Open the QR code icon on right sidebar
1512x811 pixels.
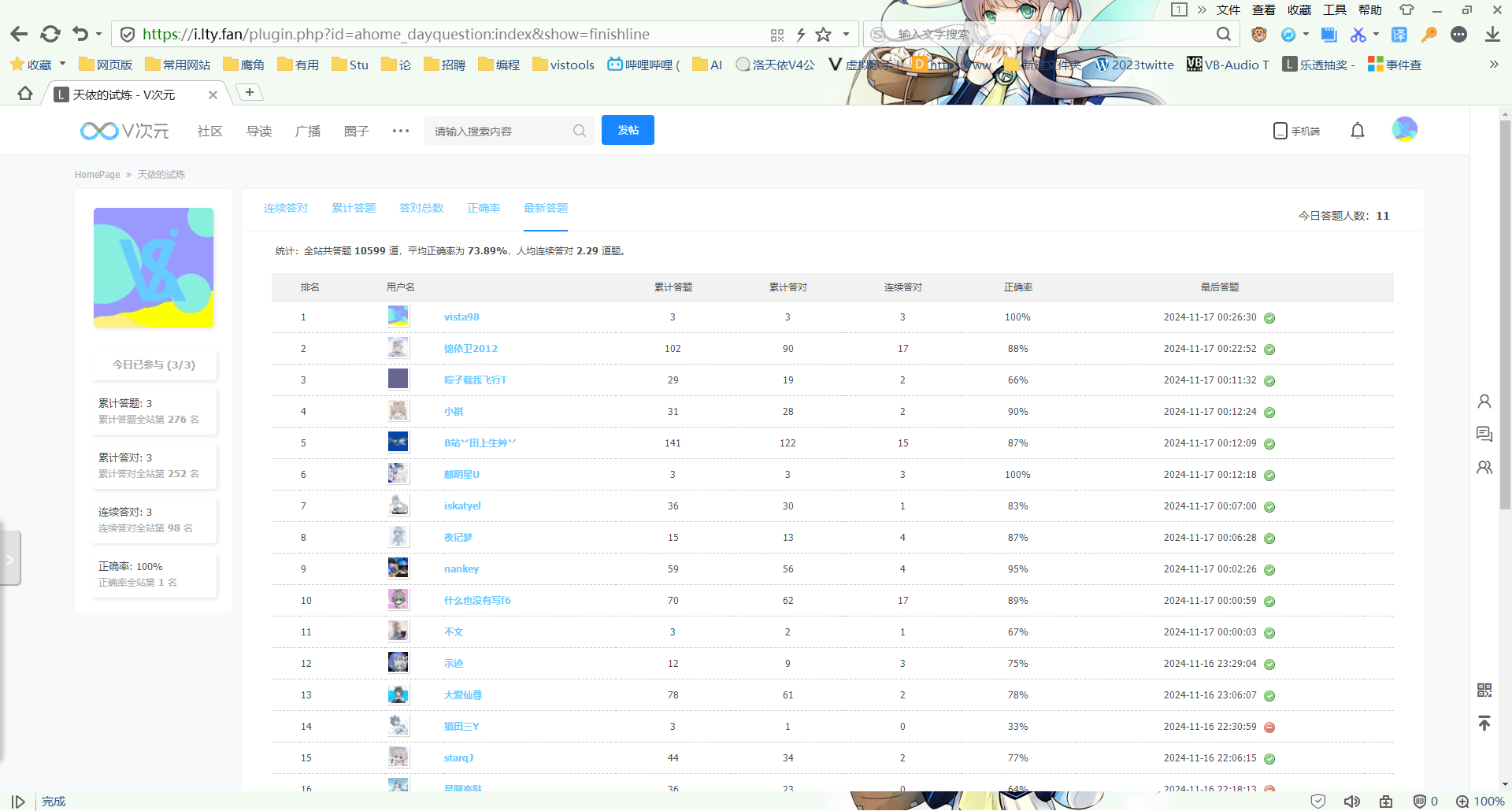pyautogui.click(x=1484, y=691)
